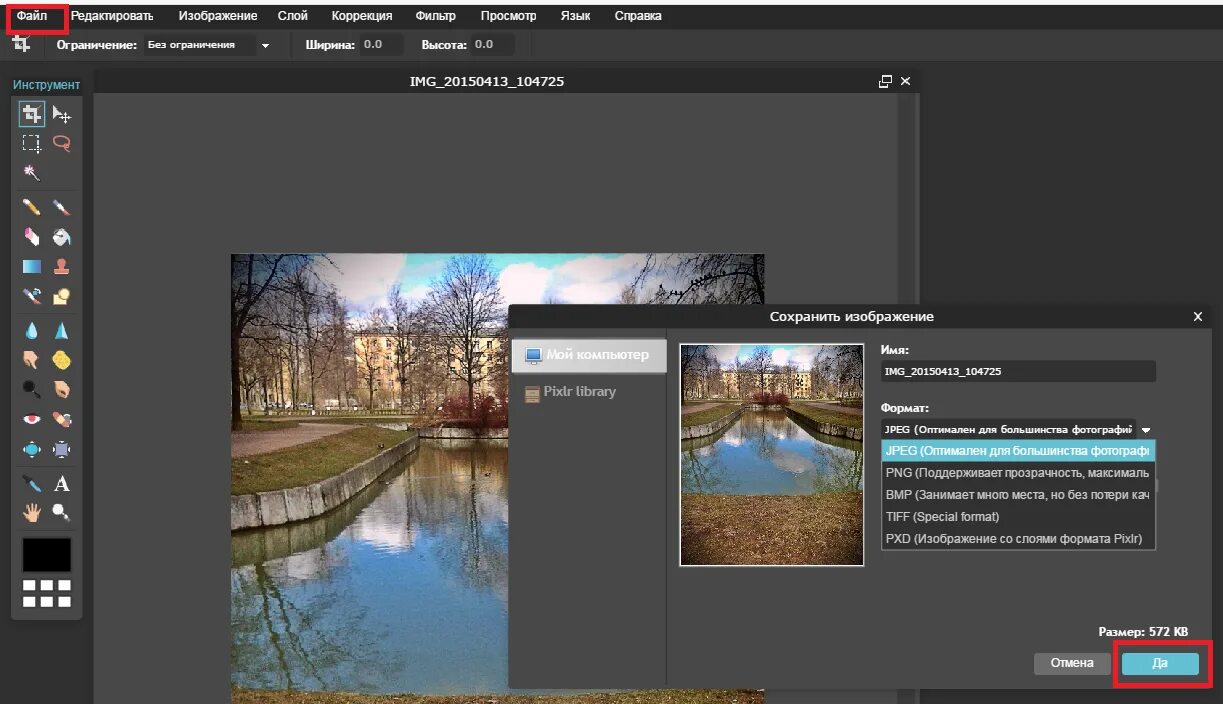
Task: Open the Фильтр menu
Action: tap(435, 16)
